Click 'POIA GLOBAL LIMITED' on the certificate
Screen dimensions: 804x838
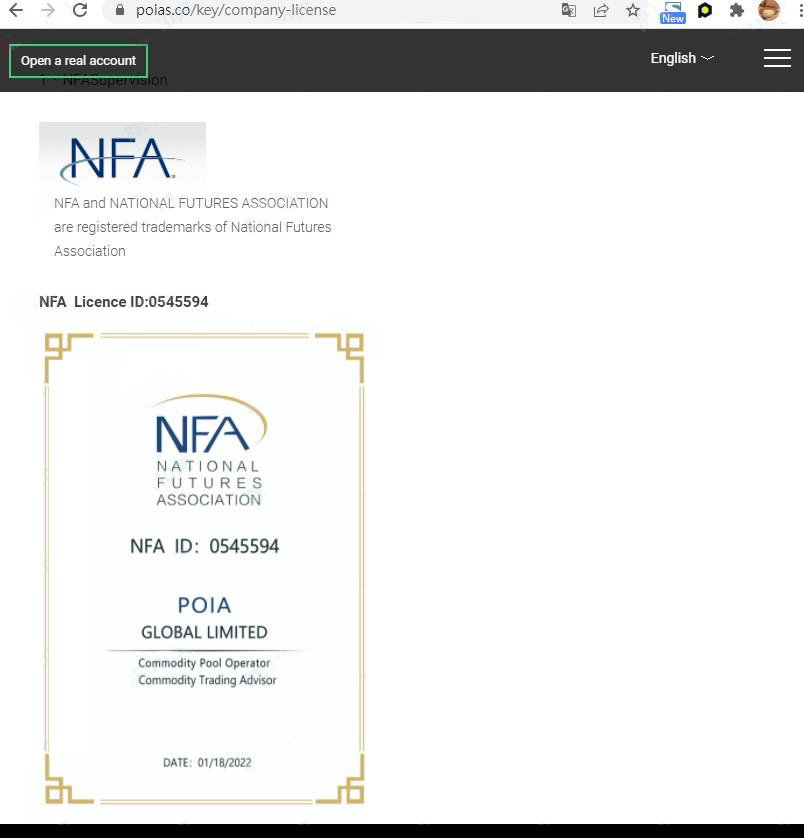pyautogui.click(x=204, y=618)
